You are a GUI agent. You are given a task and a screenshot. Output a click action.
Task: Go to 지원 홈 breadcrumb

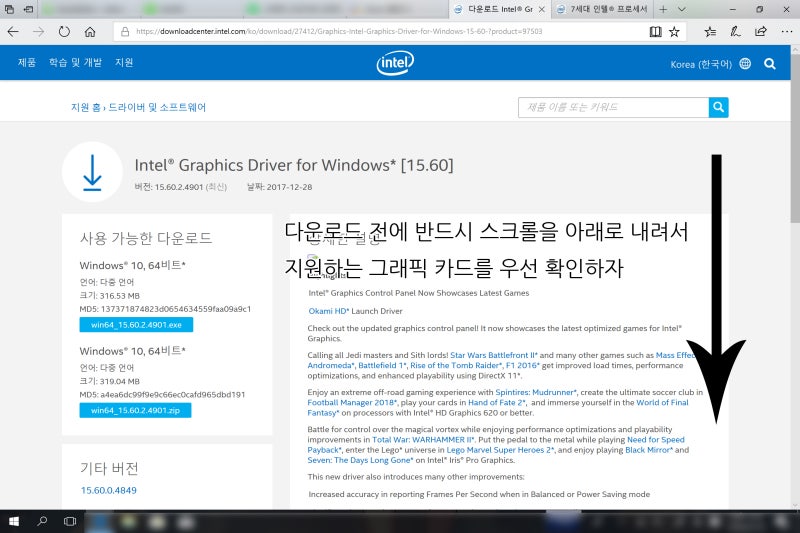tap(86, 107)
